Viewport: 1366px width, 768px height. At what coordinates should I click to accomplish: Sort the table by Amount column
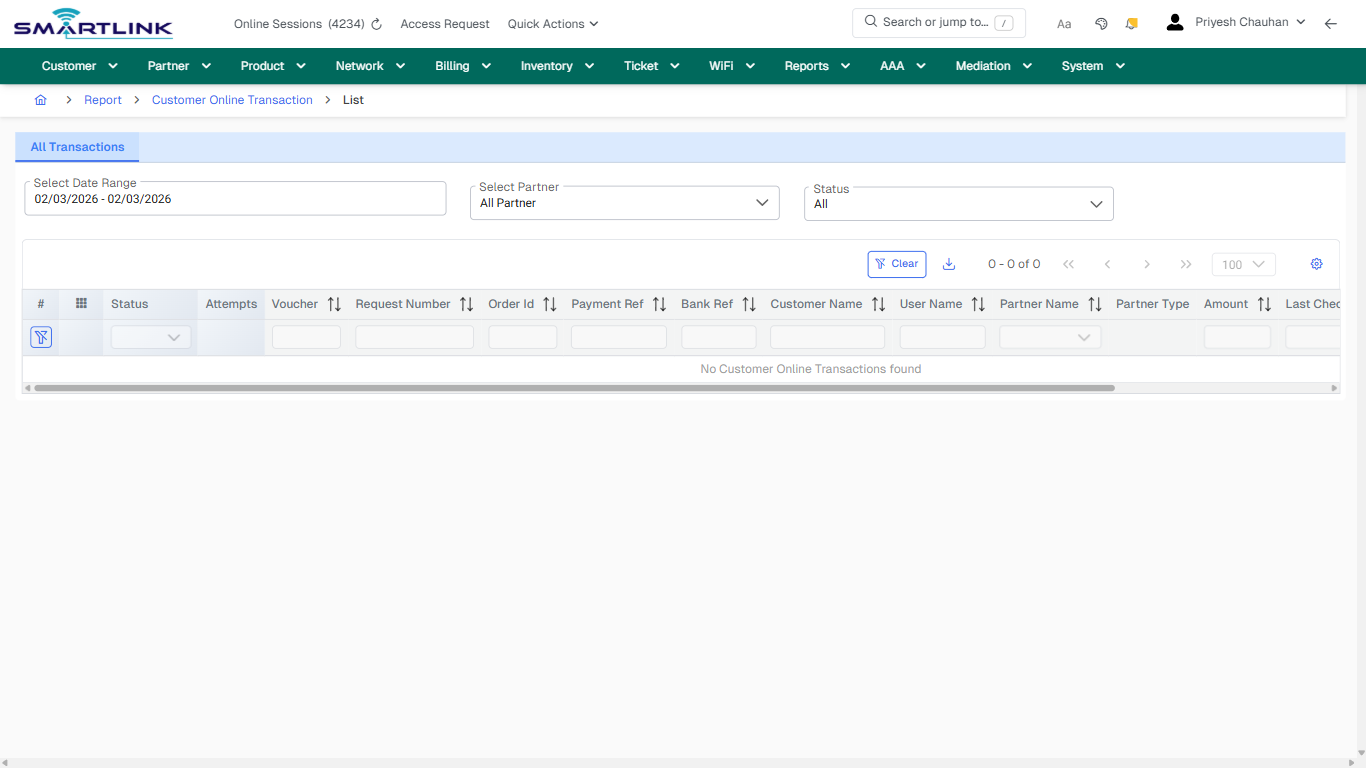pos(1263,303)
